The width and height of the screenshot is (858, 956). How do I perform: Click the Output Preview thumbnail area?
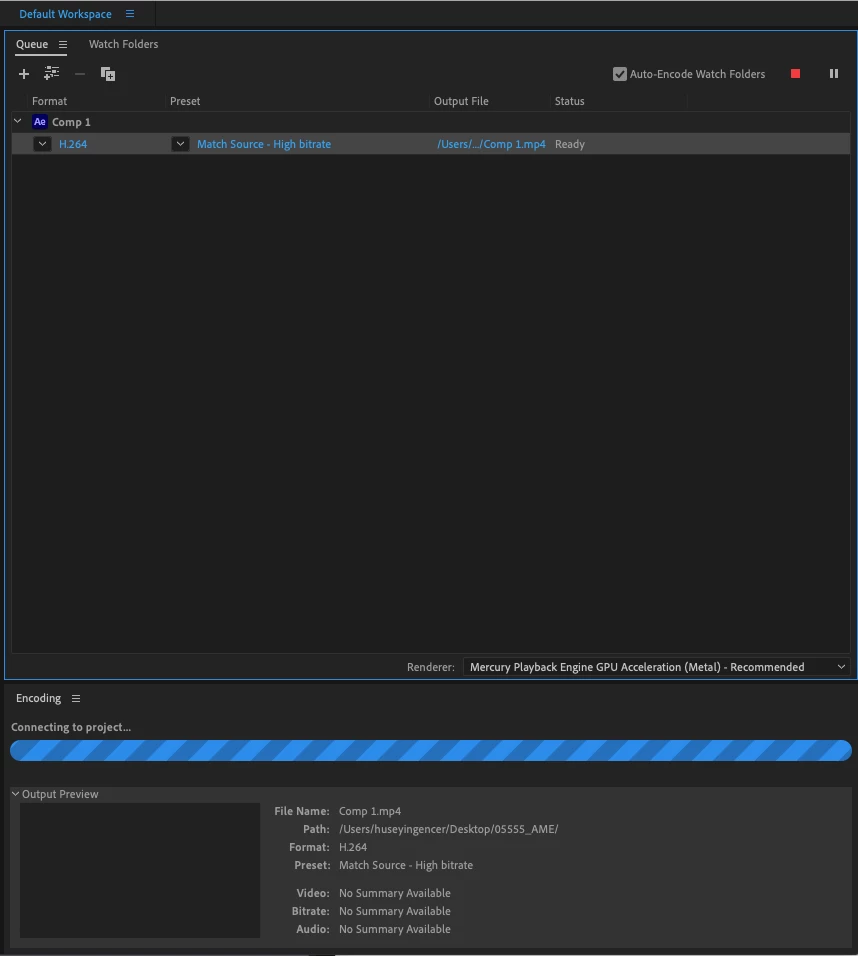coord(140,870)
